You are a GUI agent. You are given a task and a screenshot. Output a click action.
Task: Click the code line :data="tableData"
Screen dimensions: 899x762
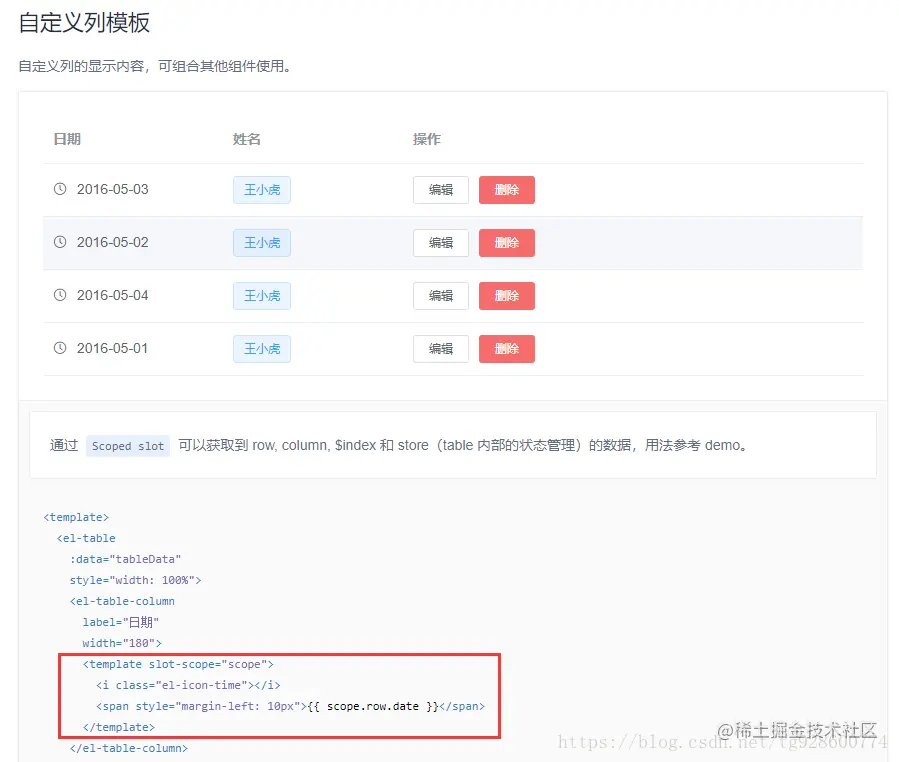point(125,559)
